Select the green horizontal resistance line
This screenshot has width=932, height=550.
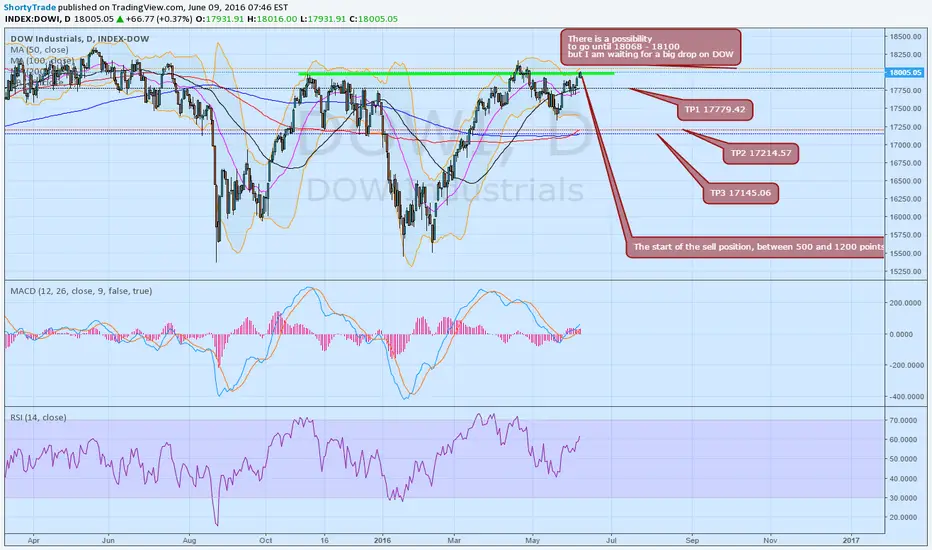pos(456,74)
